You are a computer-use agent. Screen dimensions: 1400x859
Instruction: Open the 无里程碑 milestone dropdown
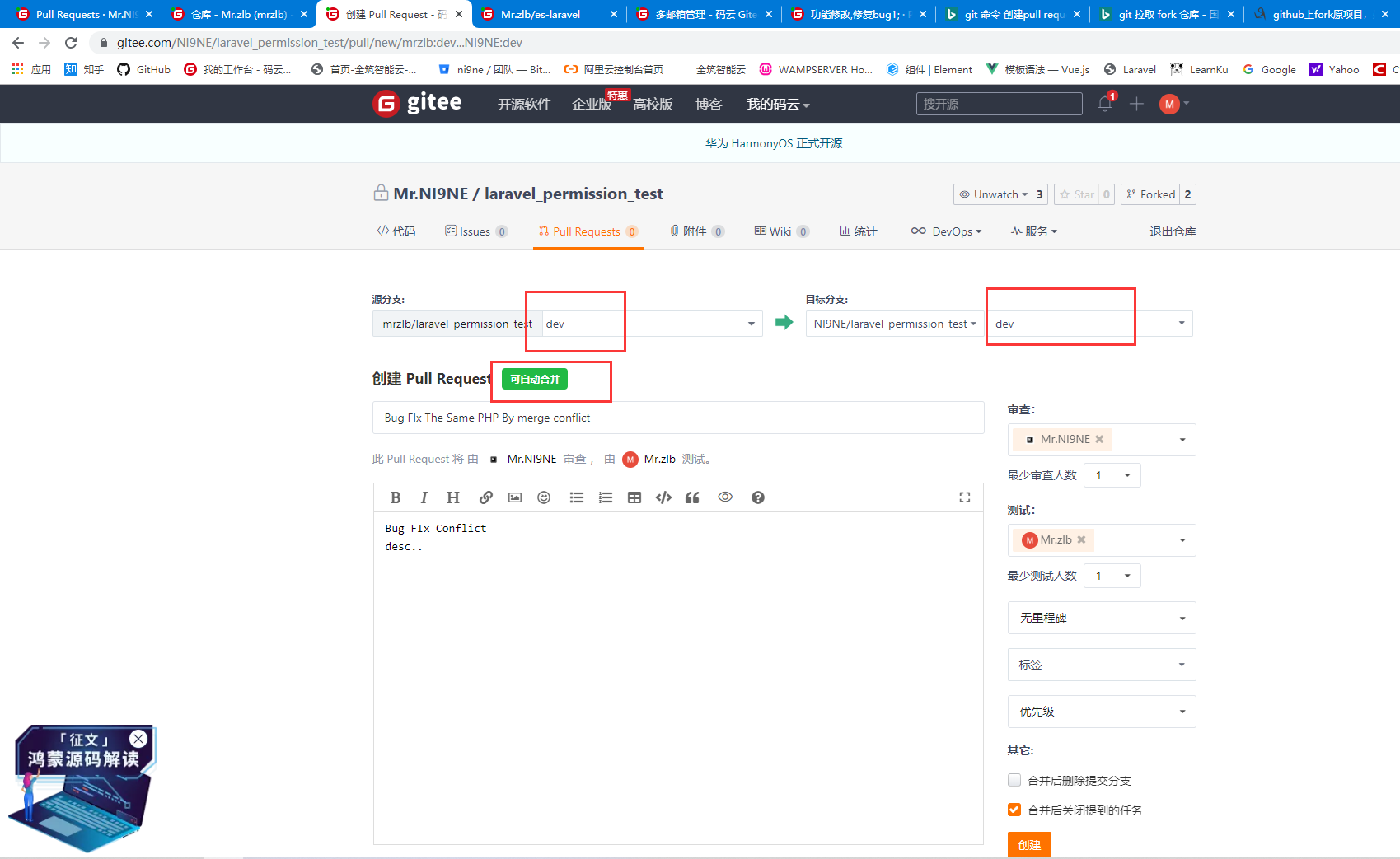tap(1101, 618)
